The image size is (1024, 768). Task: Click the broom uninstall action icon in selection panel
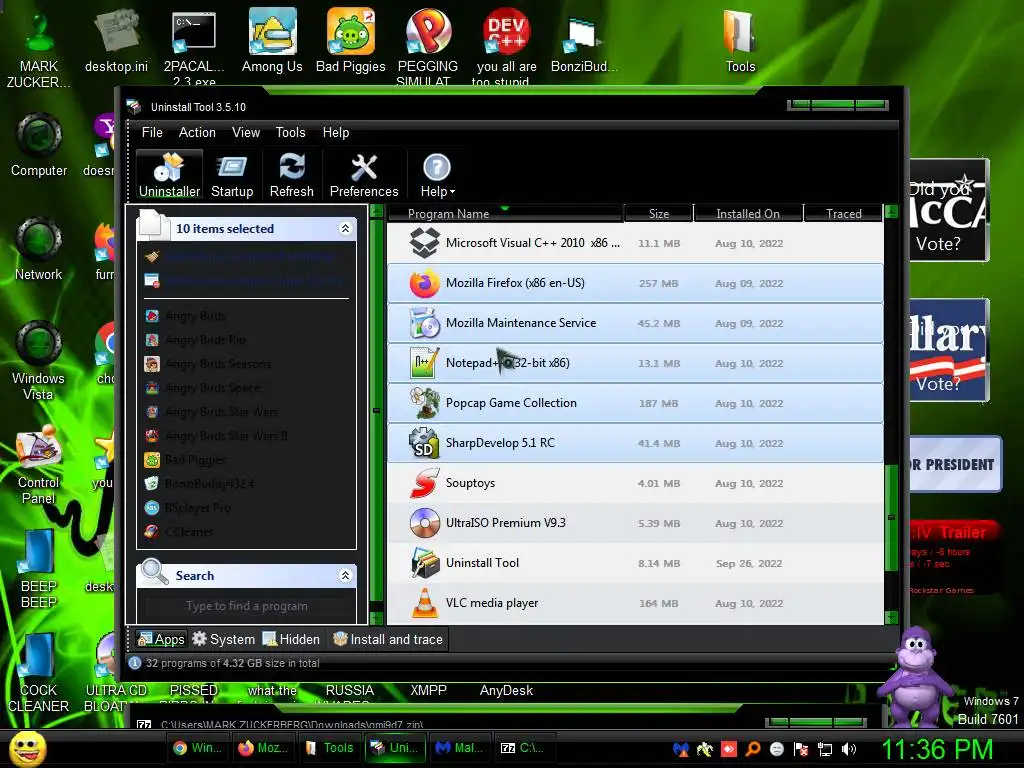(152, 256)
